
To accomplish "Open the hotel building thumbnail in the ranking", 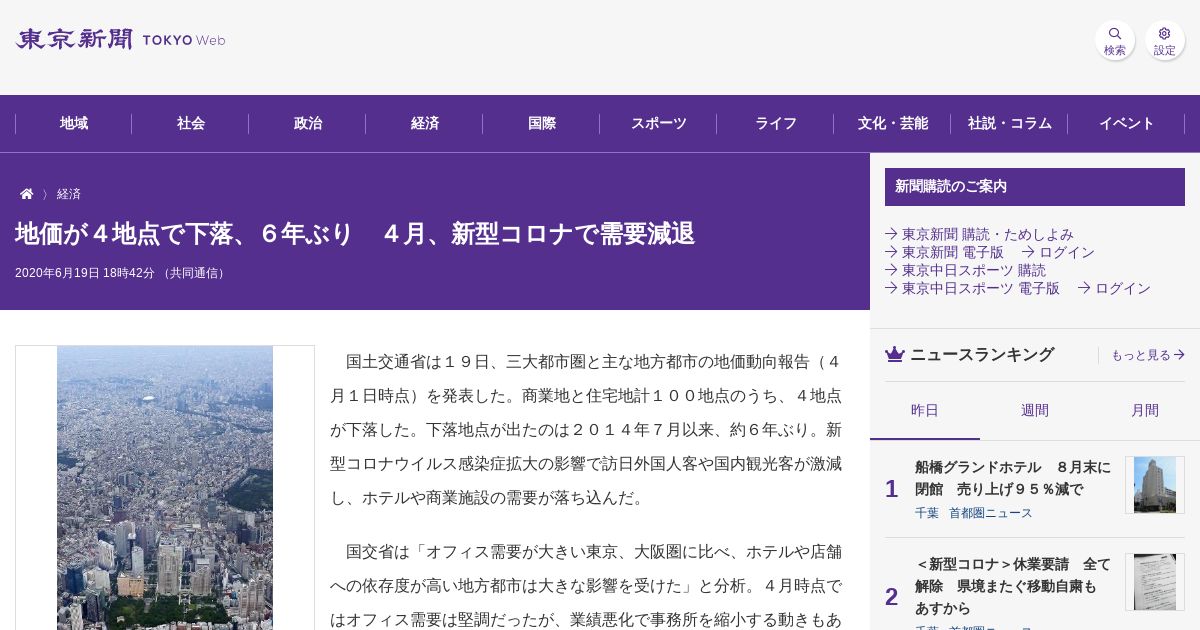I will point(1155,485).
